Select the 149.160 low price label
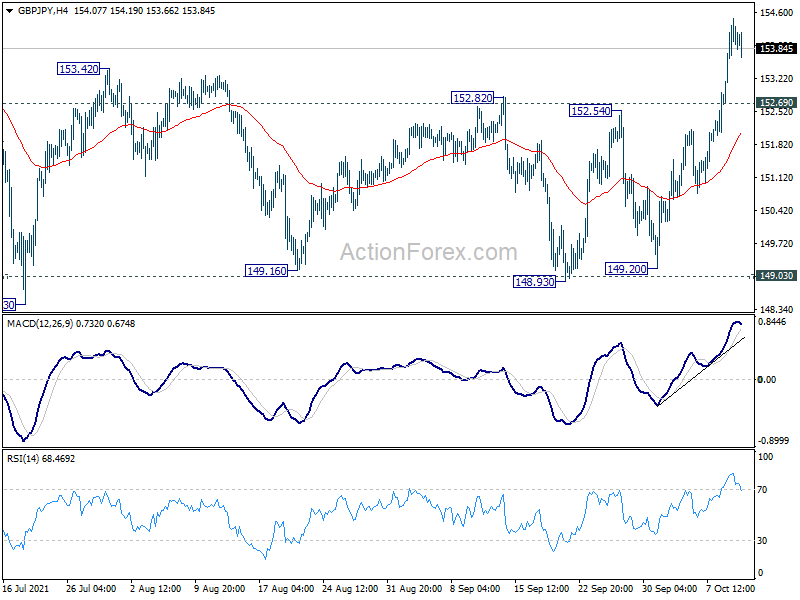The height and width of the screenshot is (600, 800). pos(266,271)
